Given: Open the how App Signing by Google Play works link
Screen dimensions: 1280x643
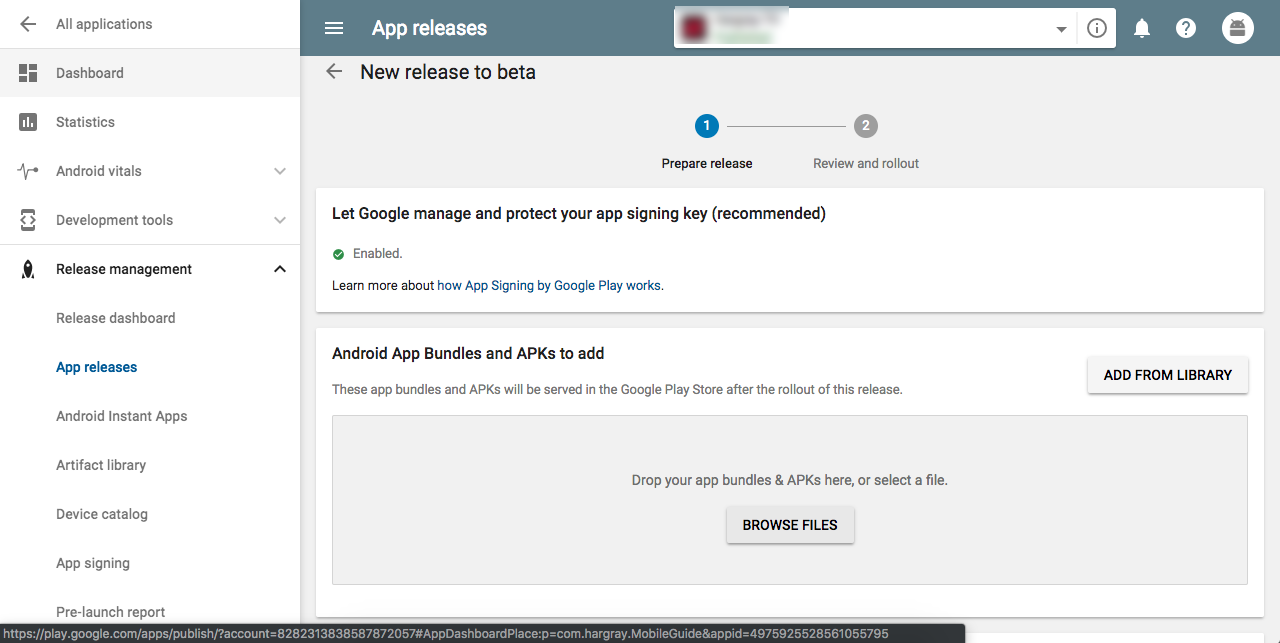Looking at the screenshot, I should (x=548, y=285).
